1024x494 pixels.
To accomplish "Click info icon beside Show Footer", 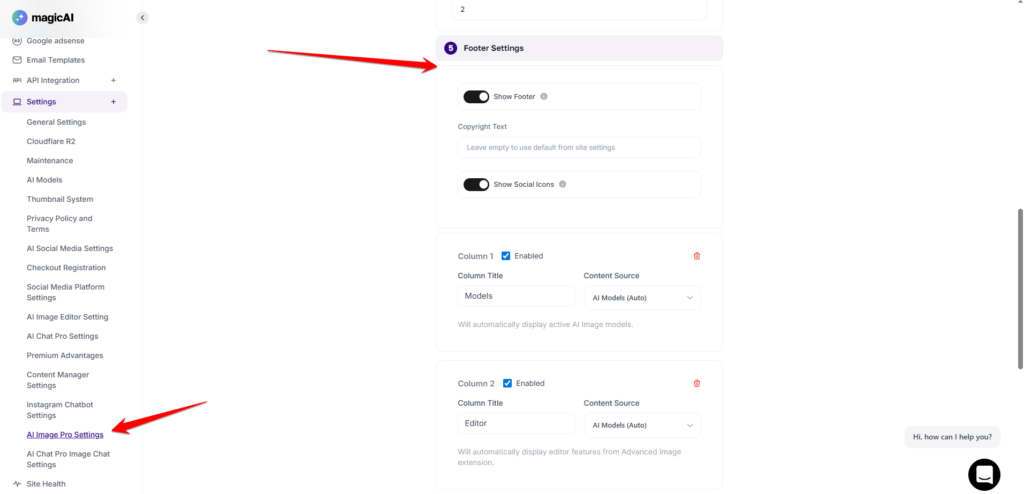I will 544,97.
